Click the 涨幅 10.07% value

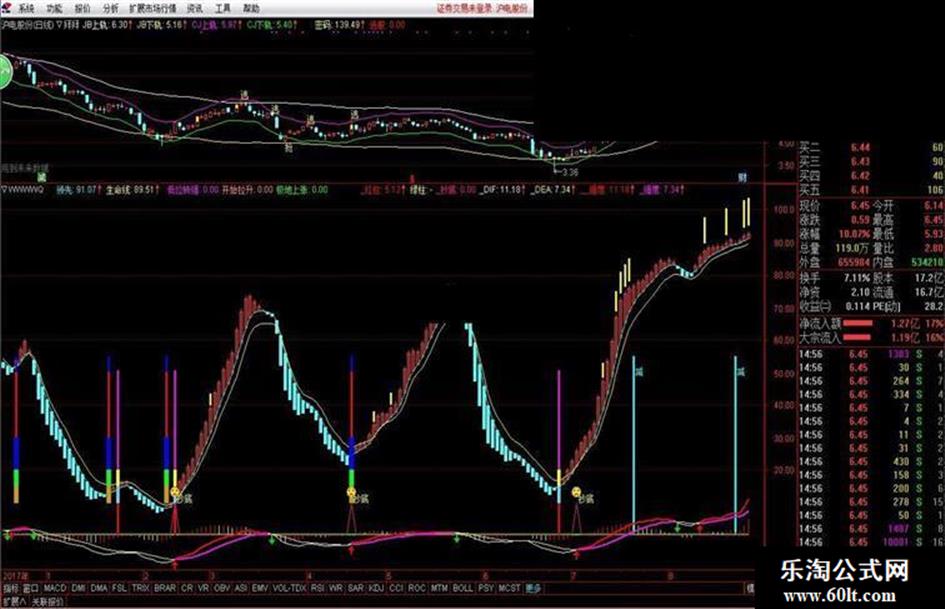pyautogui.click(x=854, y=233)
